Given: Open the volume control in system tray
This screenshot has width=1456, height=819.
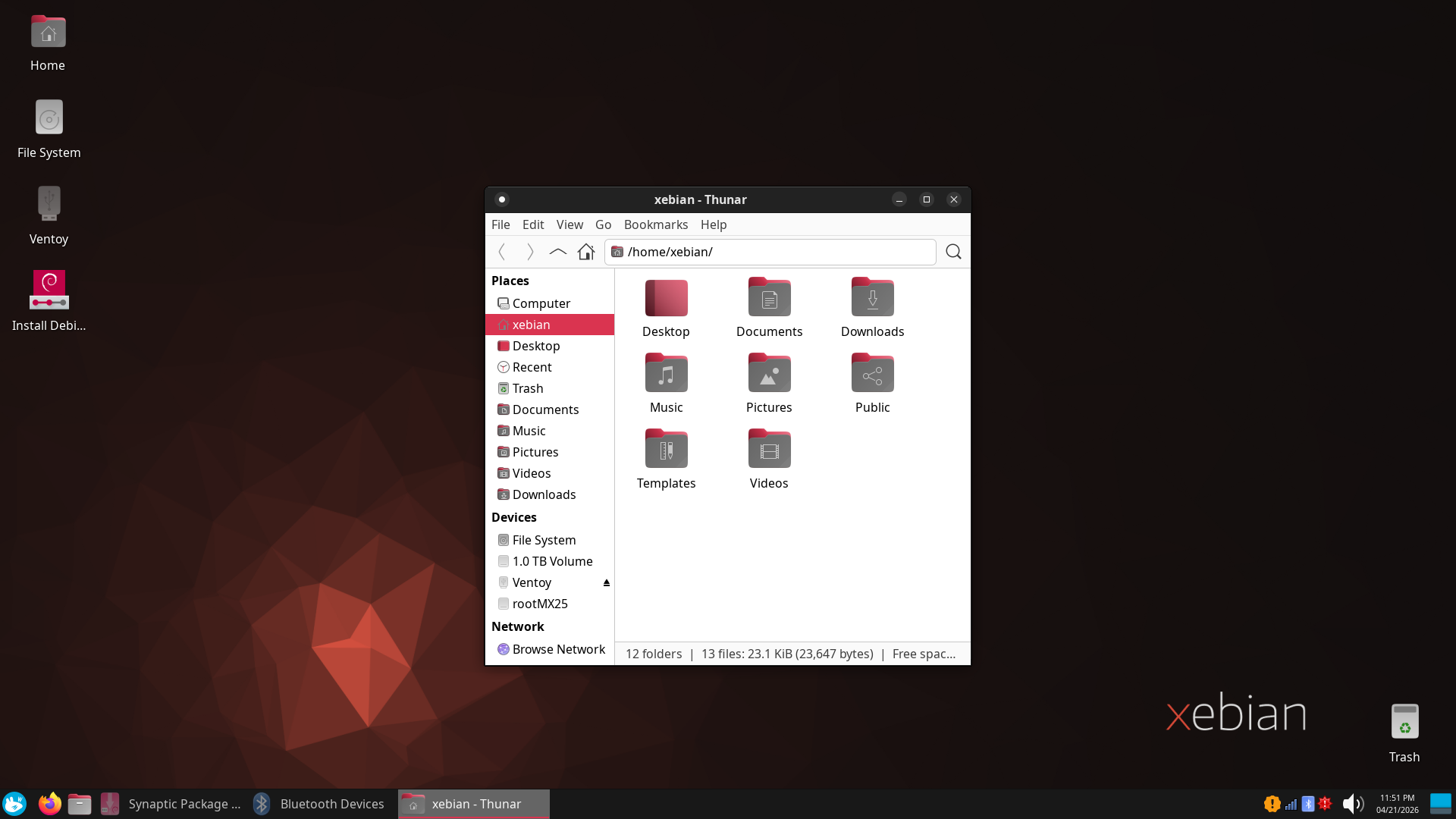Looking at the screenshot, I should click(1352, 804).
